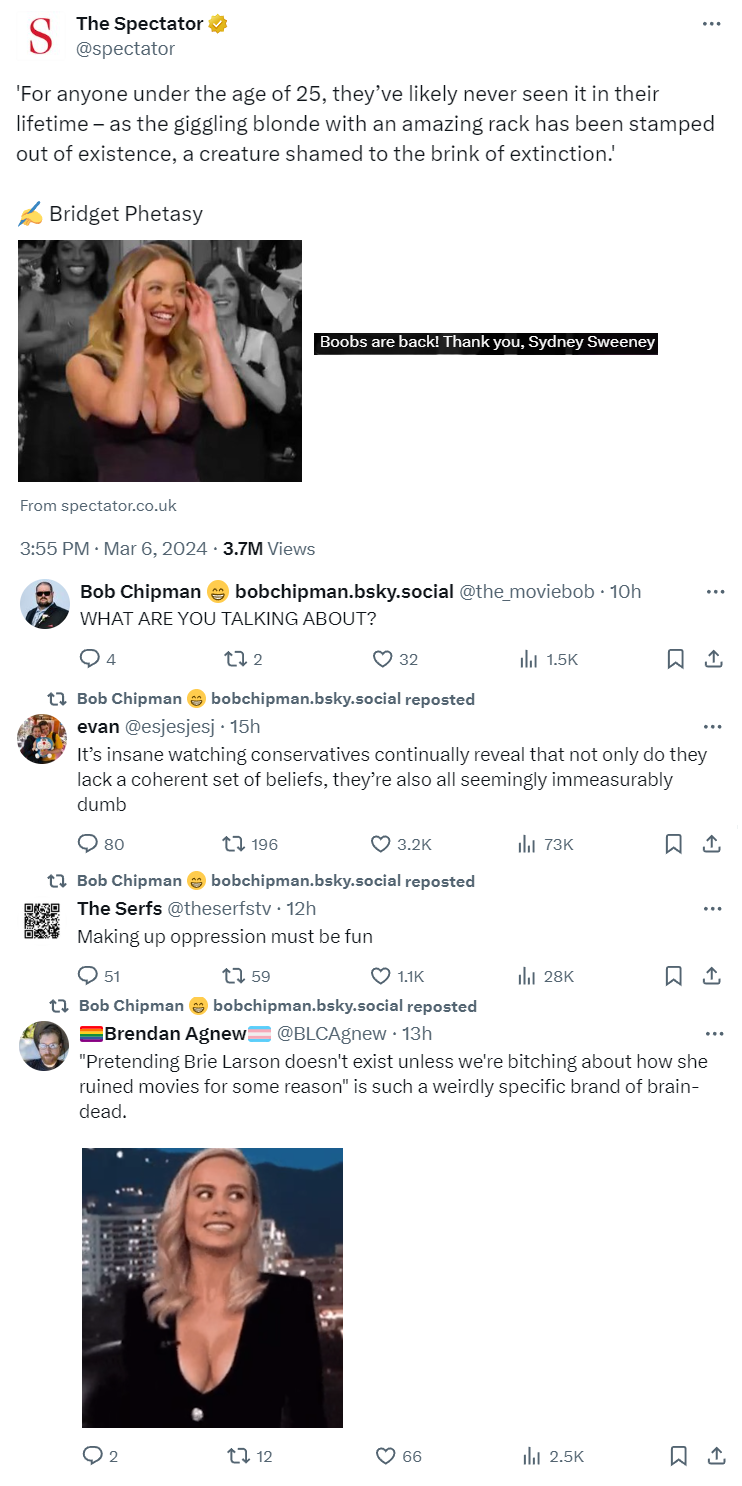Open more options on evan's tweet
This screenshot has height=1486, width=742.
pos(712,727)
